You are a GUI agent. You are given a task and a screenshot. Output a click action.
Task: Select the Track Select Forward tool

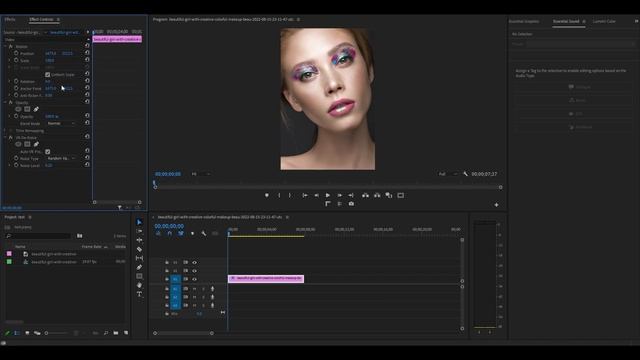click(139, 231)
